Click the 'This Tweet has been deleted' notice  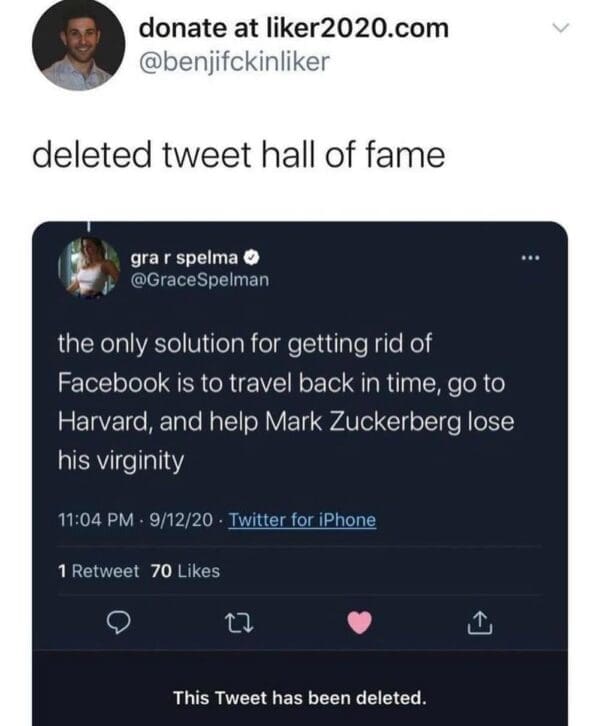coord(299,697)
